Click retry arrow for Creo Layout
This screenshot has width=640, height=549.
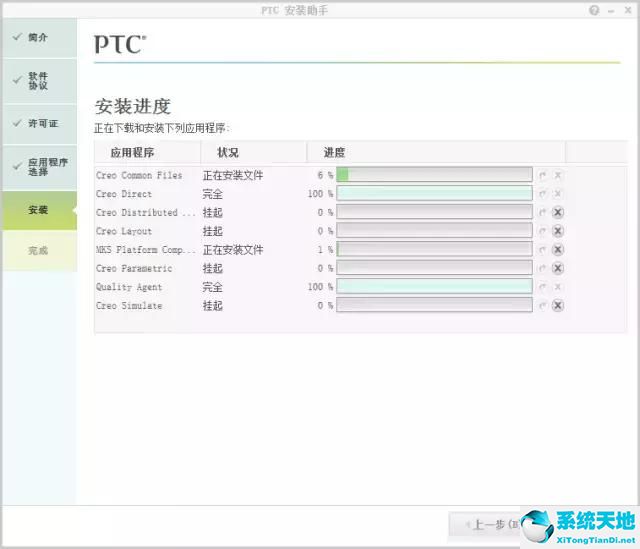pos(542,231)
